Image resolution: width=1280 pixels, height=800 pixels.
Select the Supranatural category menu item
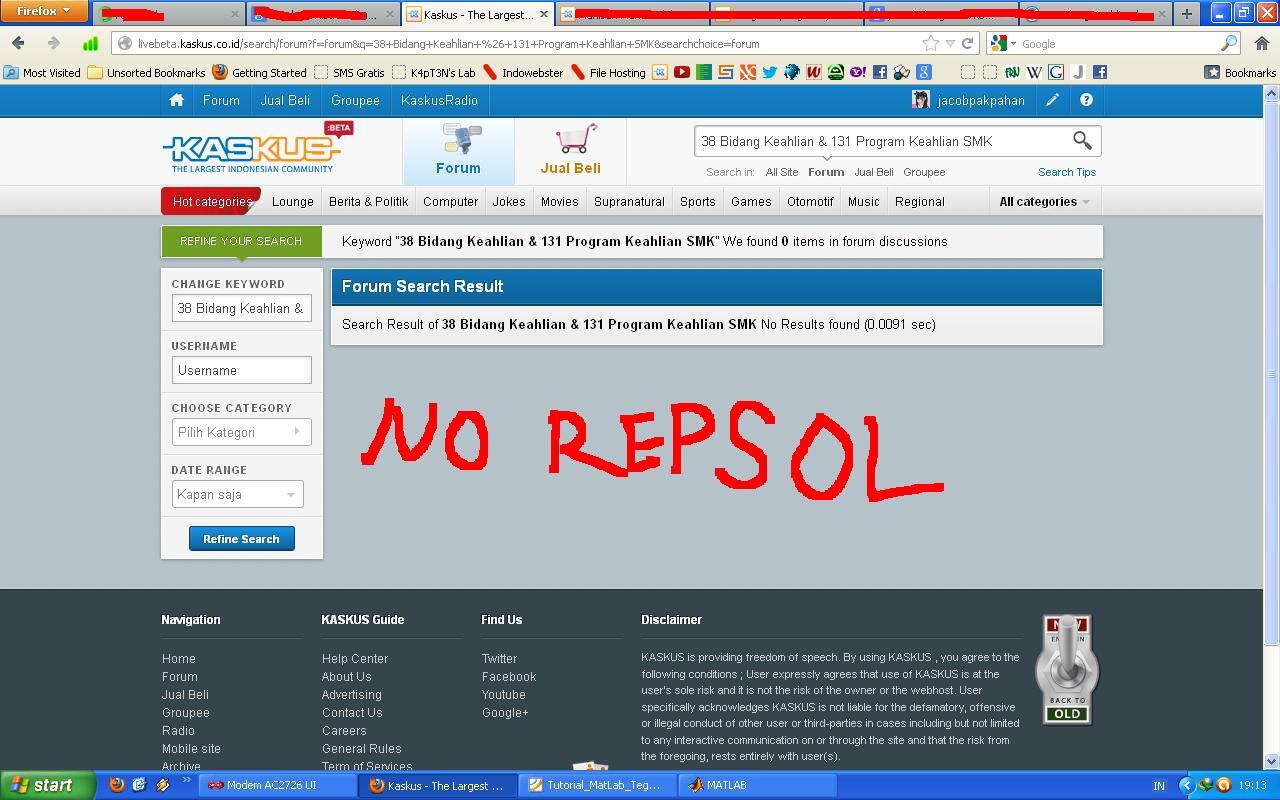tap(629, 201)
